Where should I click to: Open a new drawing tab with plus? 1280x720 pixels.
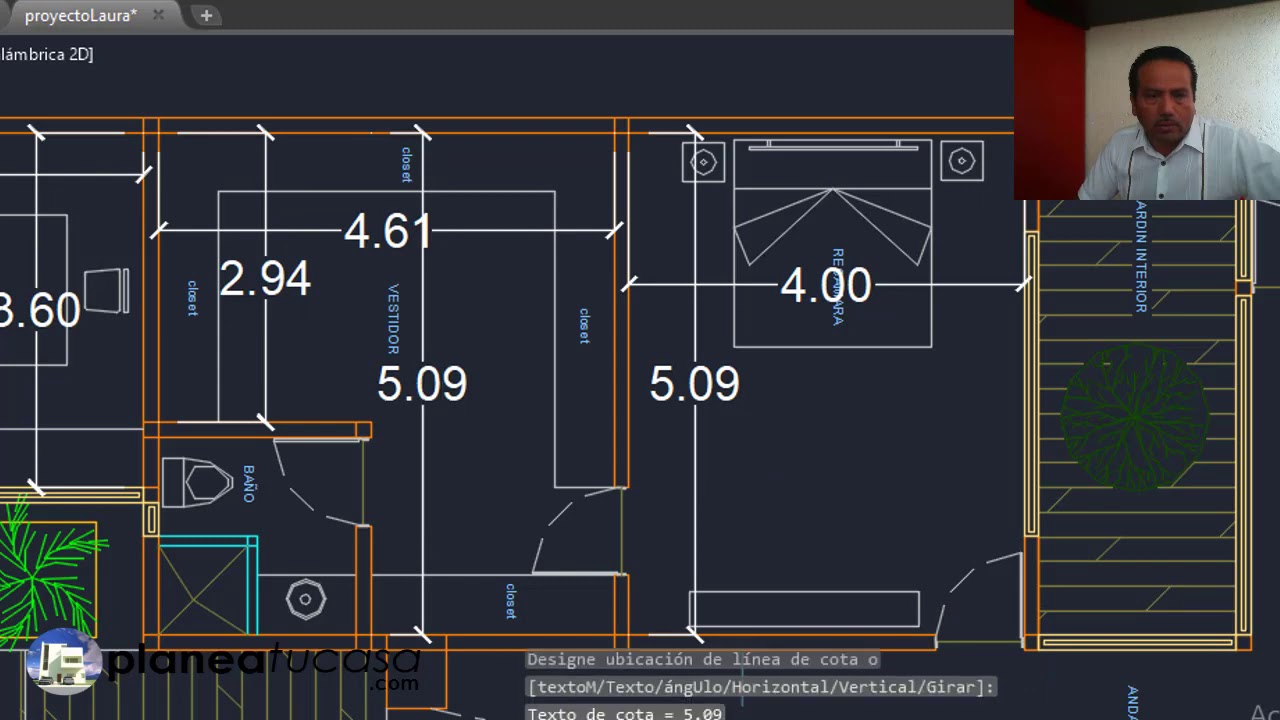(x=206, y=16)
